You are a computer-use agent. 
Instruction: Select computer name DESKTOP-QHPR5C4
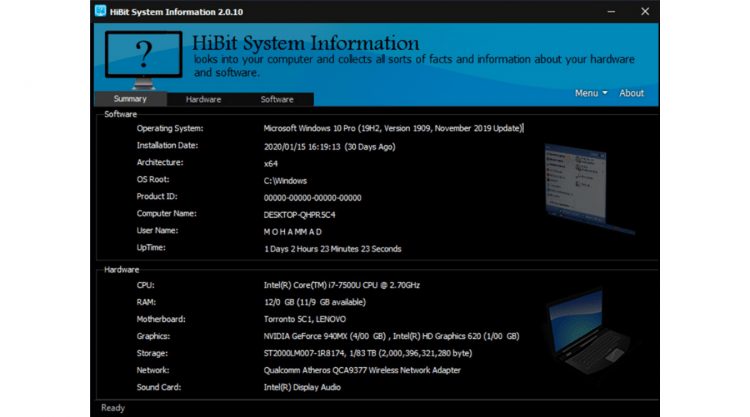coord(299,215)
